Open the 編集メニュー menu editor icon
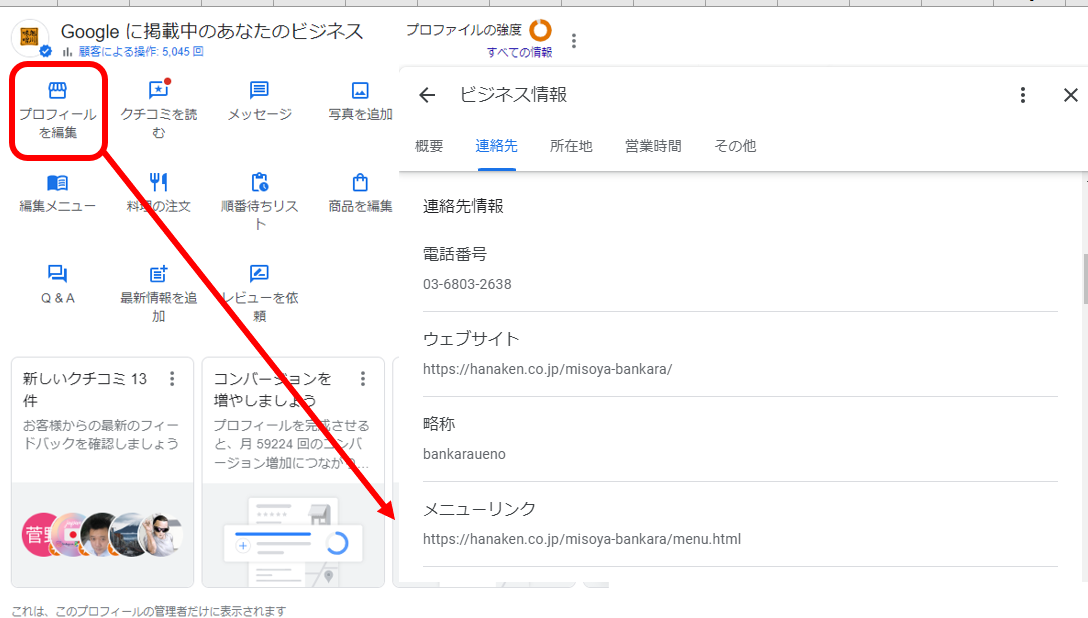The width and height of the screenshot is (1088, 618). click(58, 182)
